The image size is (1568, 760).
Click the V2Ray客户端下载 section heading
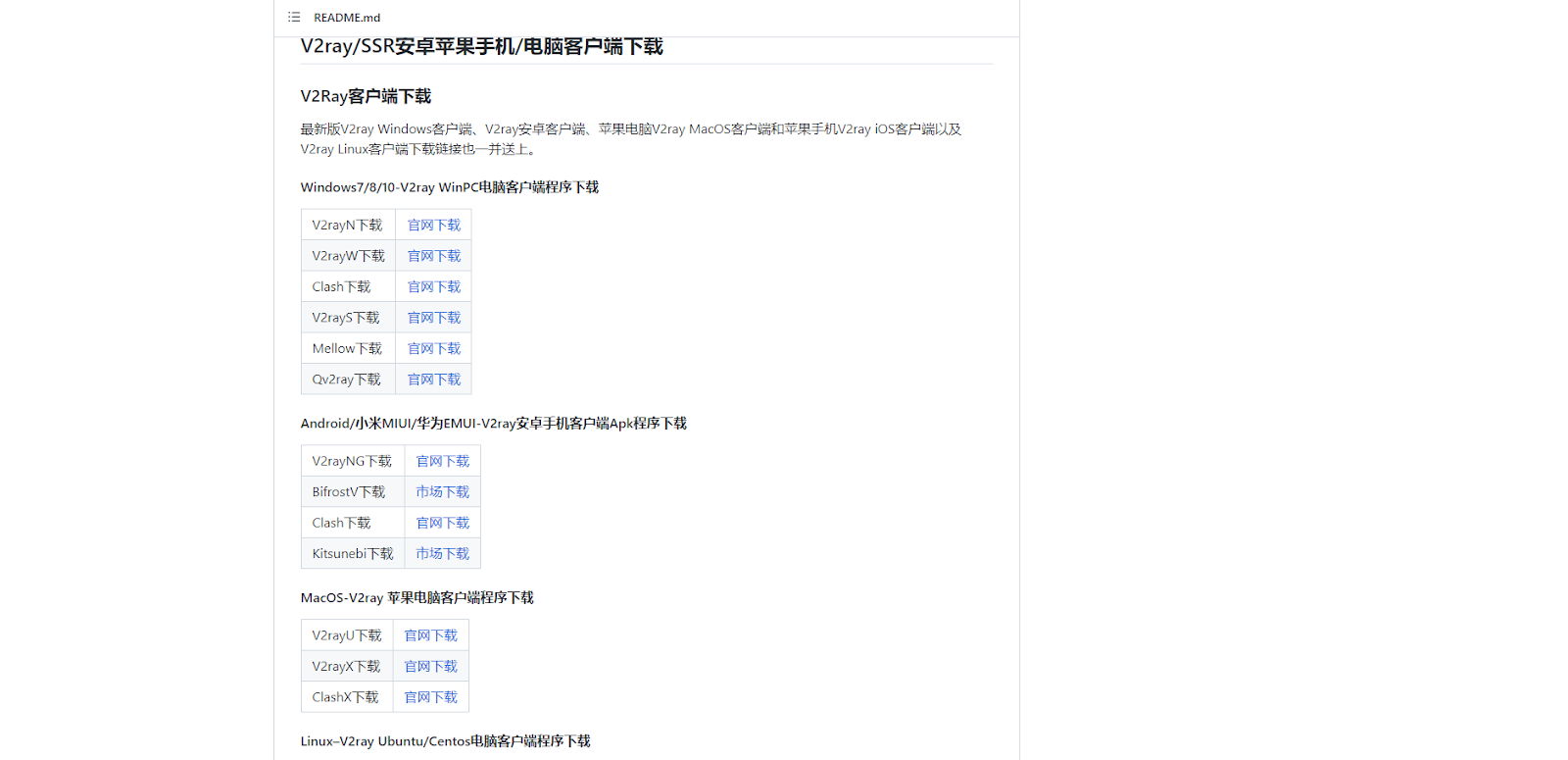pyautogui.click(x=366, y=96)
